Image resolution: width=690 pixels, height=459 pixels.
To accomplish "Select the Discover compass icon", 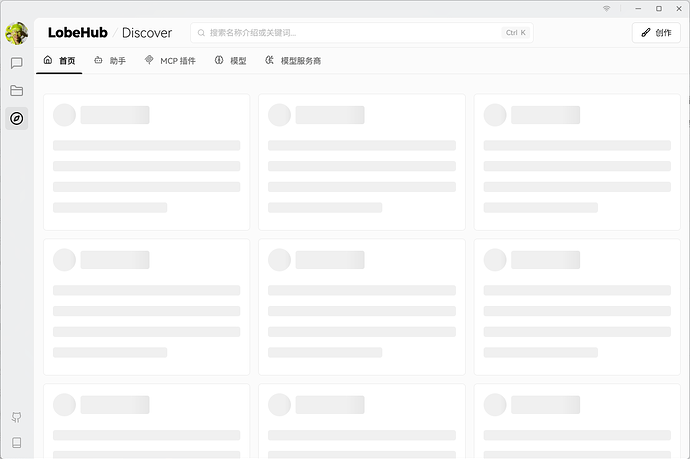I will [17, 118].
